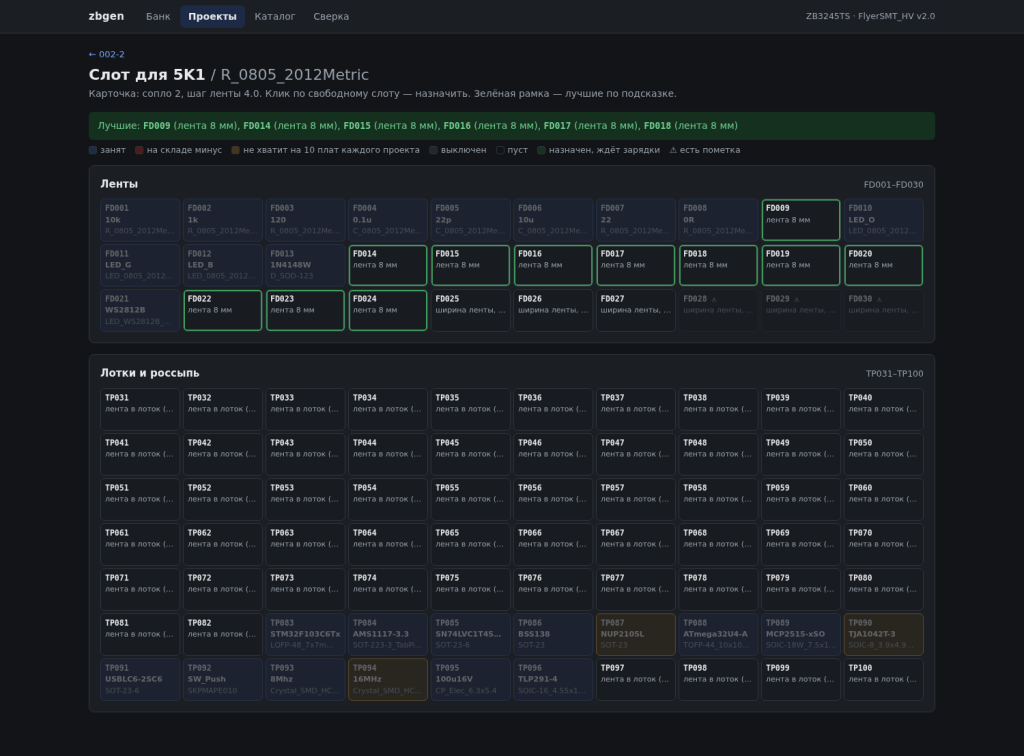Select the slot card FD027
Screen dimensions: 1024x756
pos(635,310)
